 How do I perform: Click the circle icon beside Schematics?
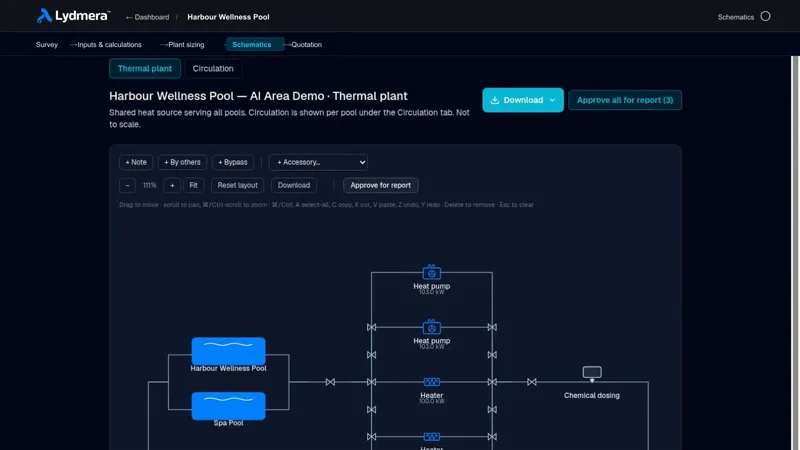pos(765,16)
